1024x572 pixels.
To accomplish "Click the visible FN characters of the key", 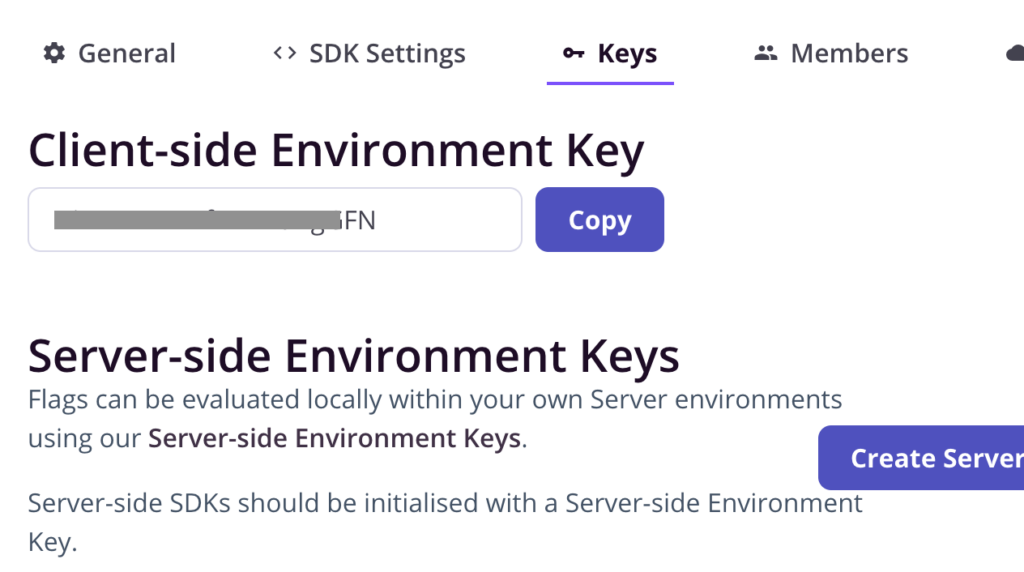I will [358, 221].
